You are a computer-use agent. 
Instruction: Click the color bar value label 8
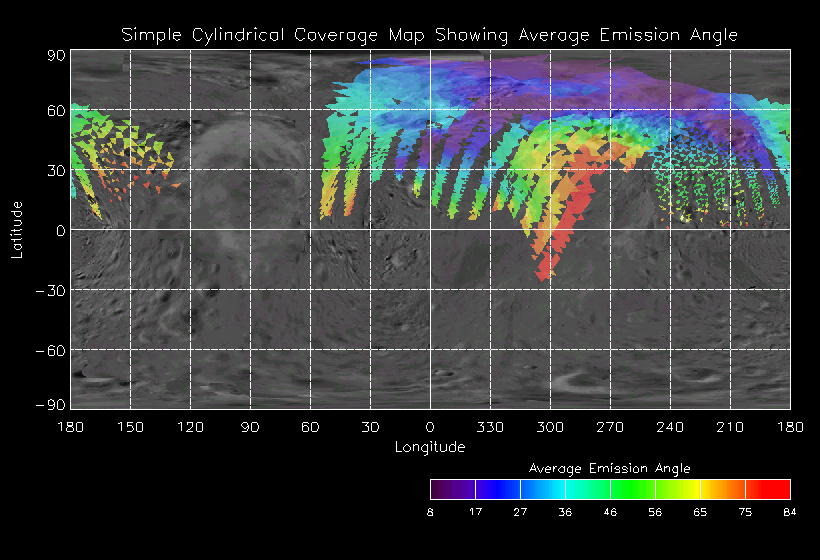coord(430,512)
